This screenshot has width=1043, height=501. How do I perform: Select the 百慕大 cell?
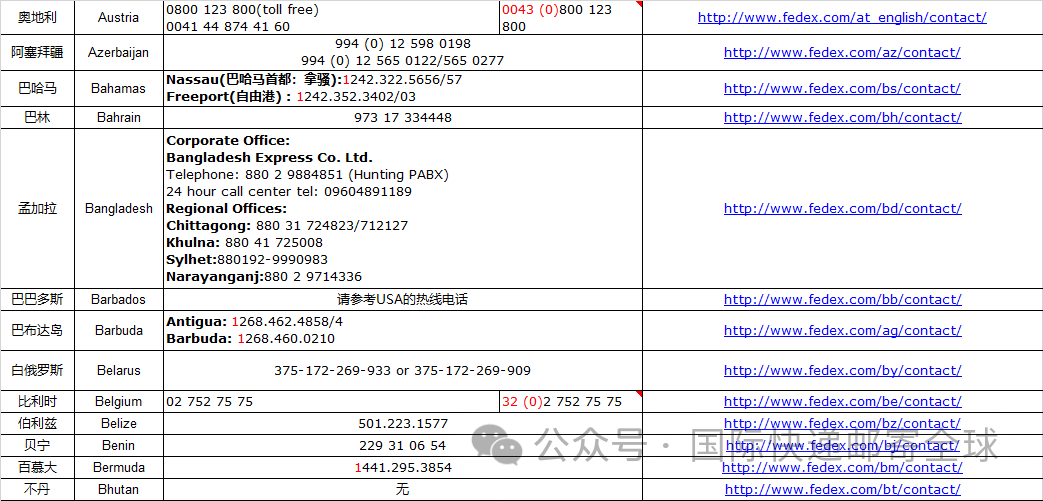[x=37, y=468]
